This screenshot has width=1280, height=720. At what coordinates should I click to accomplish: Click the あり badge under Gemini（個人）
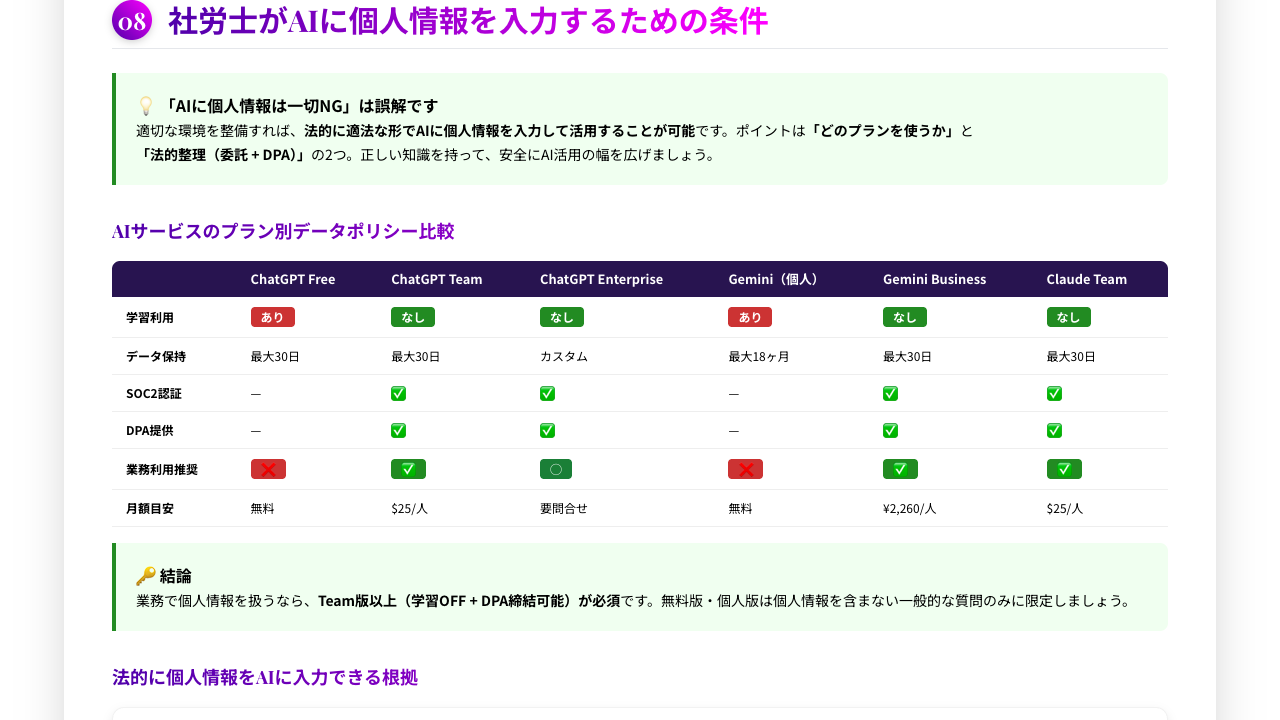point(750,317)
